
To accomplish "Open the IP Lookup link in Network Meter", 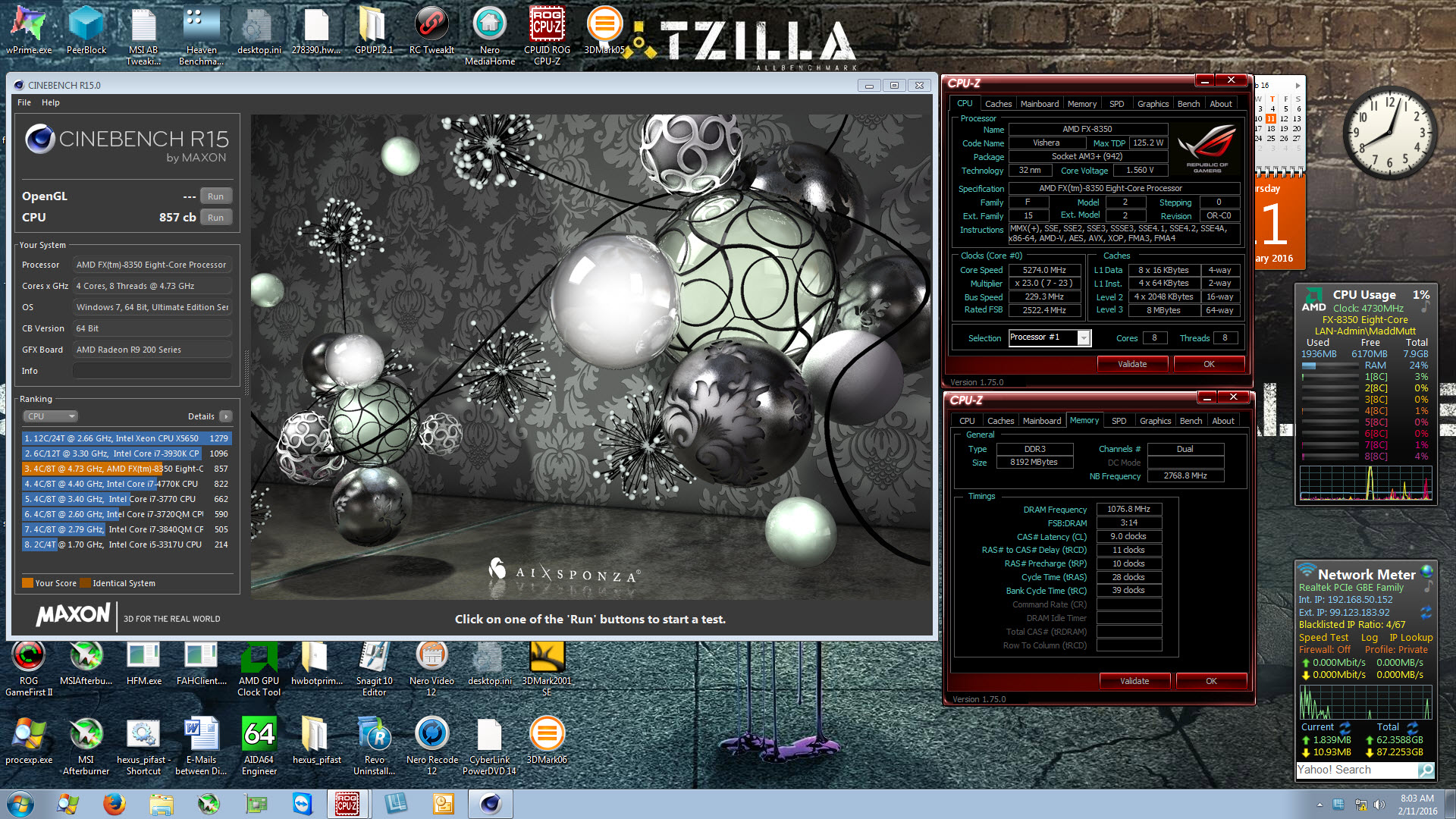I will coord(1410,638).
